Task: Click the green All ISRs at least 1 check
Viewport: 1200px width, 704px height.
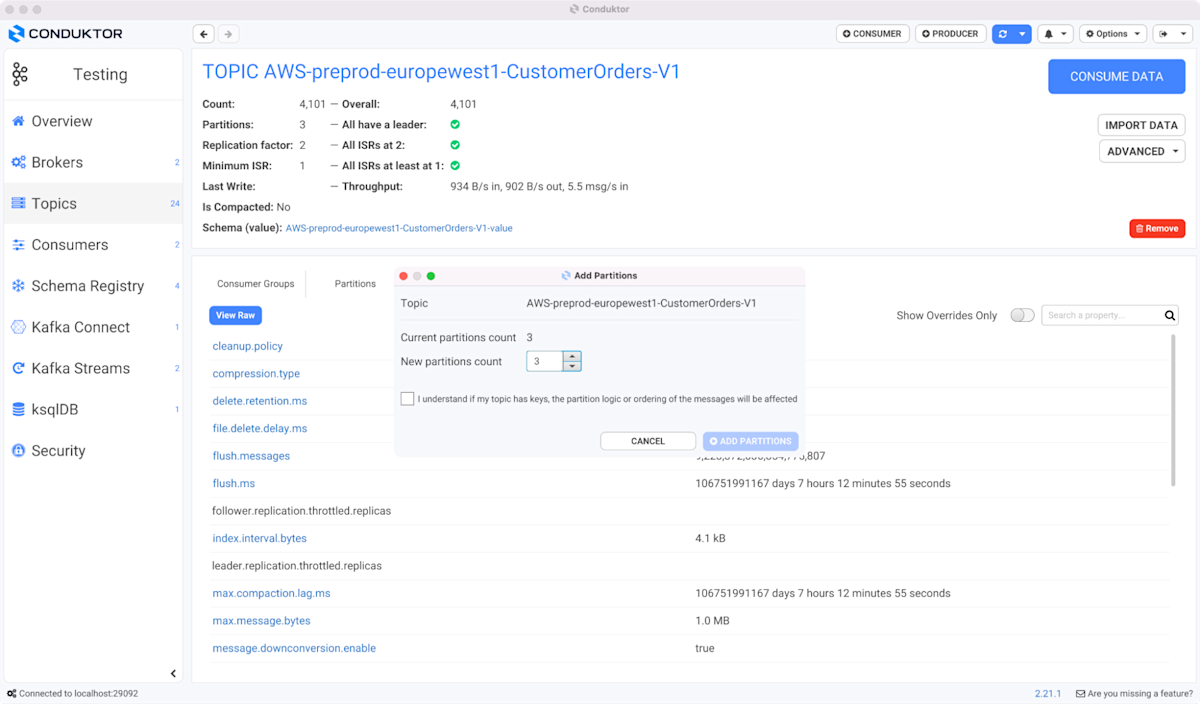Action: coord(455,166)
